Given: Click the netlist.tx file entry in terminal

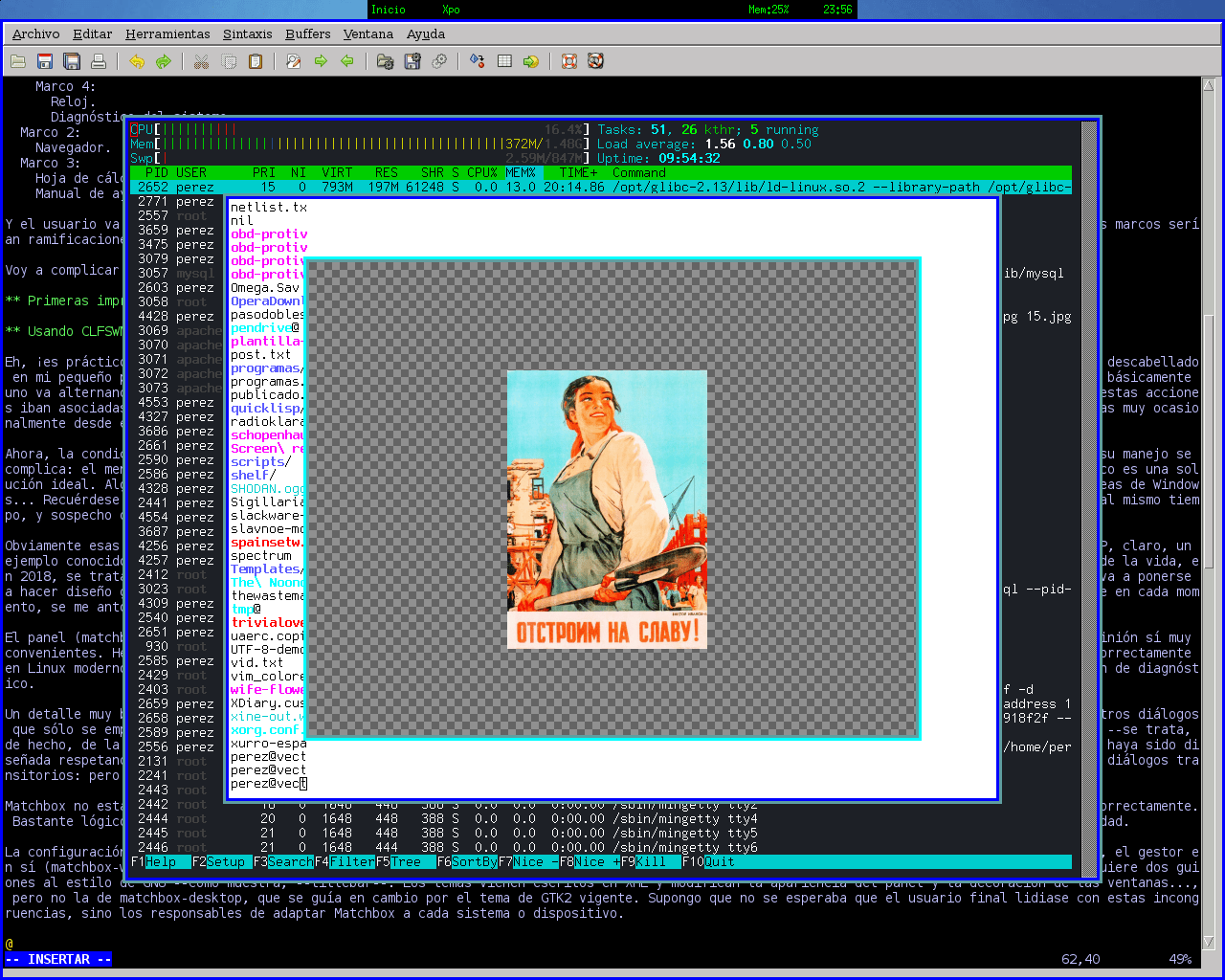Looking at the screenshot, I should tap(269, 208).
